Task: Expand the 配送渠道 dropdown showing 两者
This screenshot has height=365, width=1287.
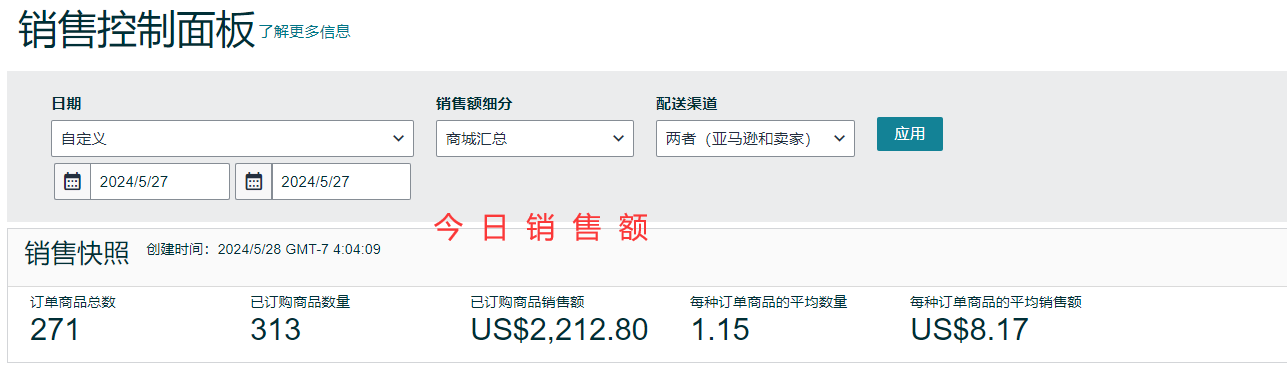Action: pos(755,138)
